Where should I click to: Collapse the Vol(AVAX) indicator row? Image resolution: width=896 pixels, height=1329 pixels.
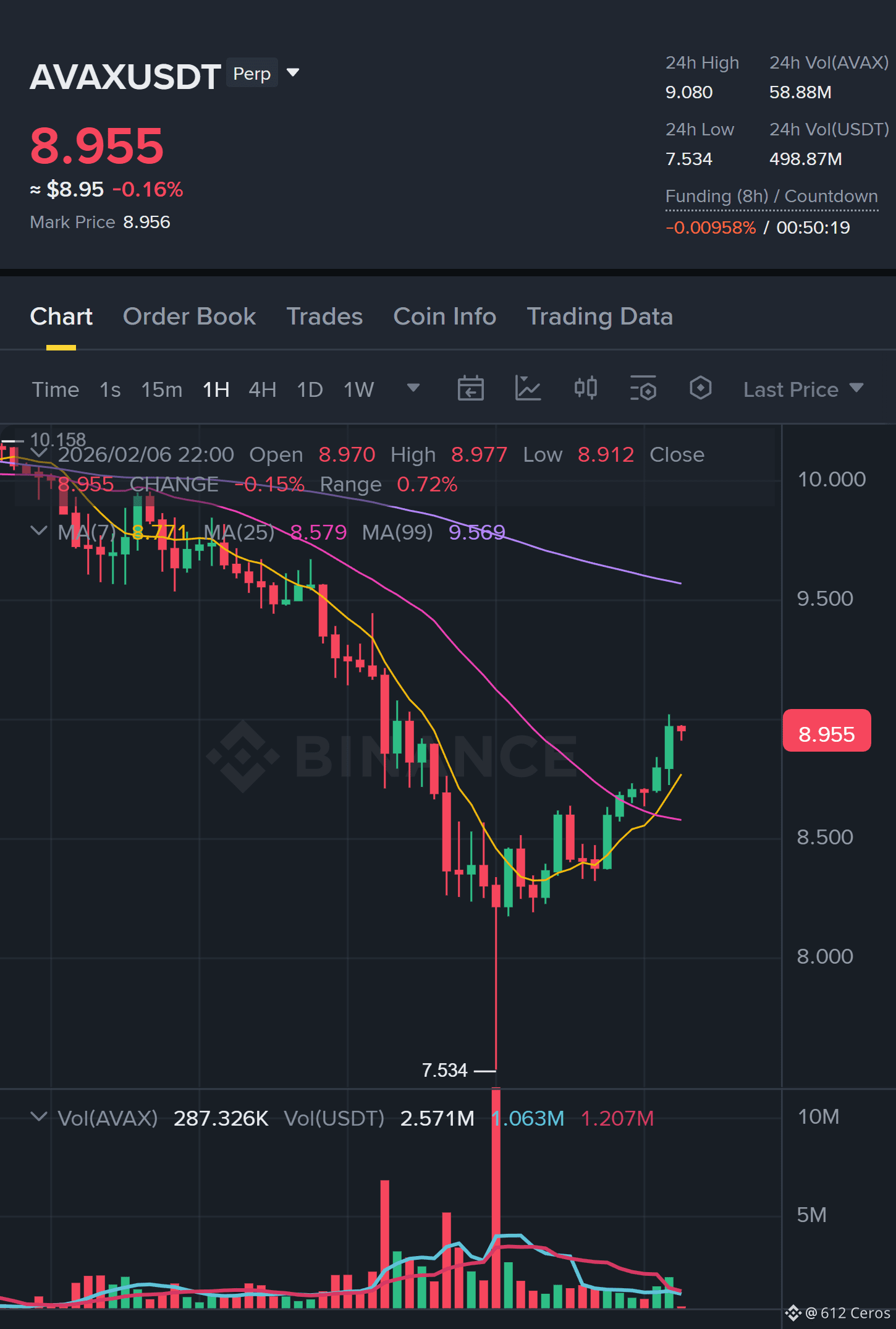click(38, 1117)
